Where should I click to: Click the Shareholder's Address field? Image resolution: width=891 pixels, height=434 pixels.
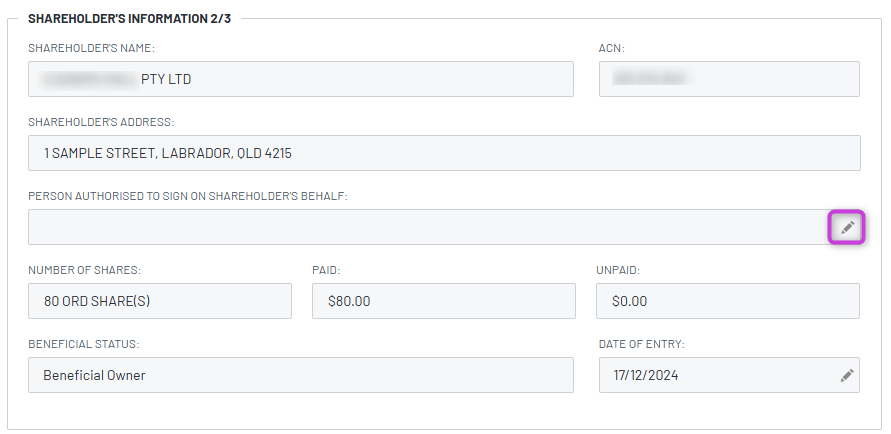coord(444,153)
